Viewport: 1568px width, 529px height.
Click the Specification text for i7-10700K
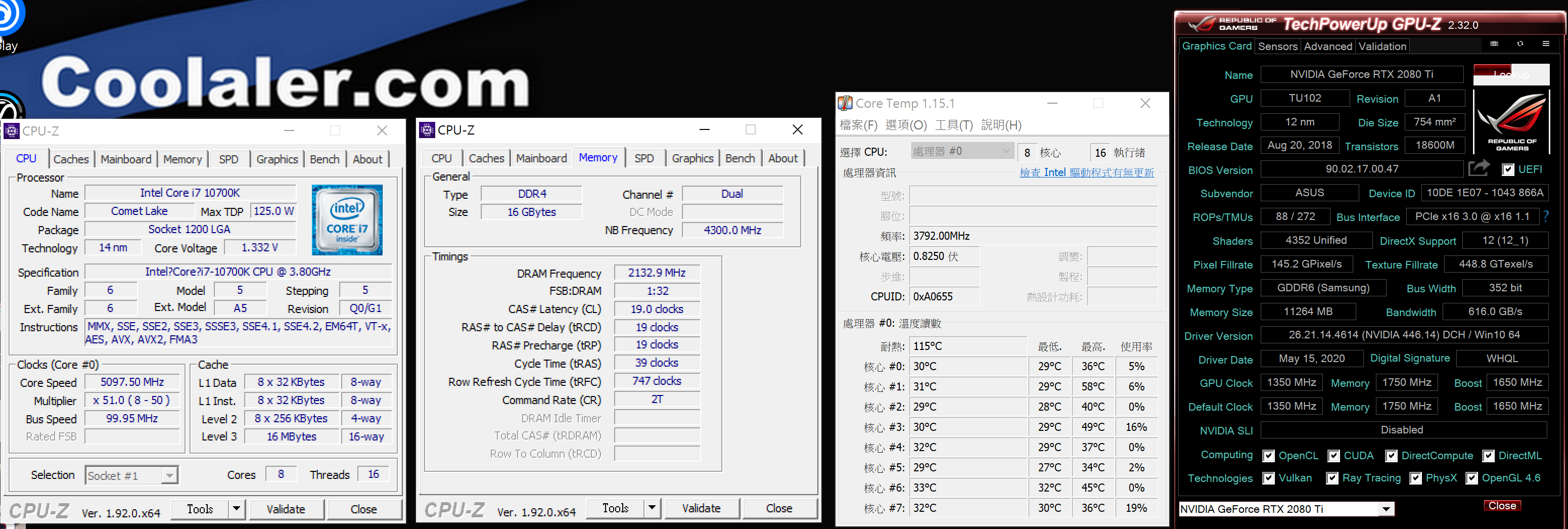(238, 272)
